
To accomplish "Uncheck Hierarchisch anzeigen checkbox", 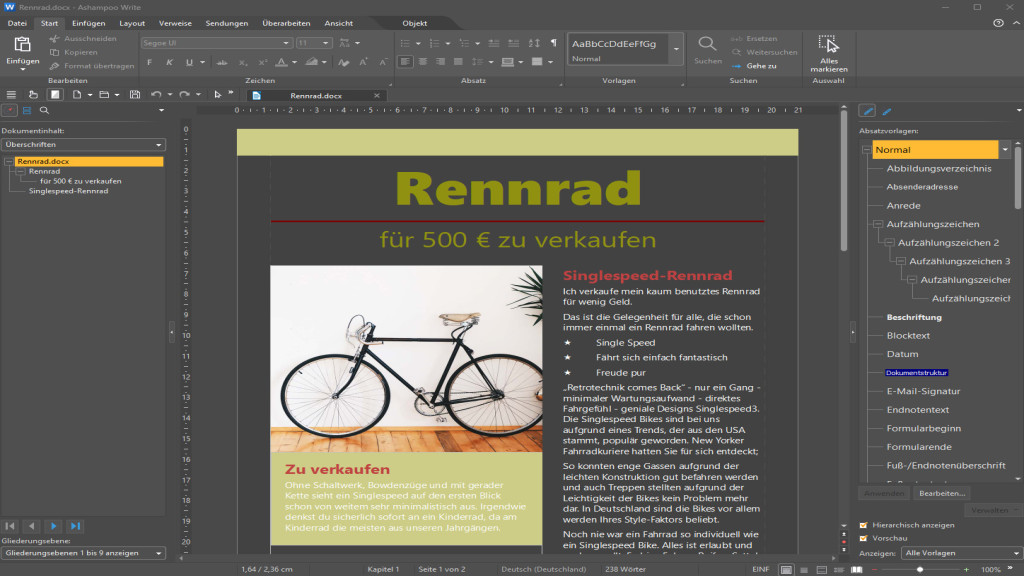I will click(x=864, y=524).
